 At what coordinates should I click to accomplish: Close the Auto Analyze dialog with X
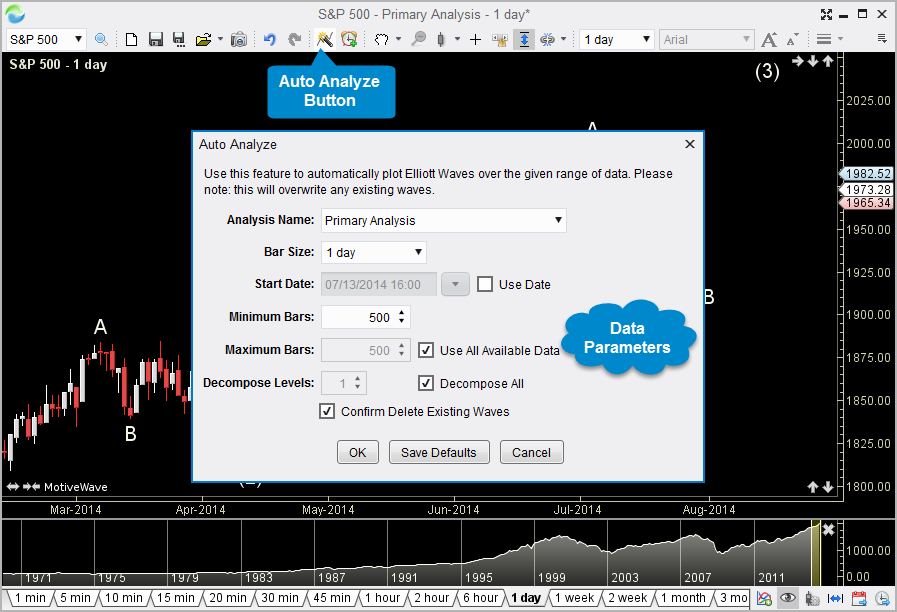click(690, 144)
